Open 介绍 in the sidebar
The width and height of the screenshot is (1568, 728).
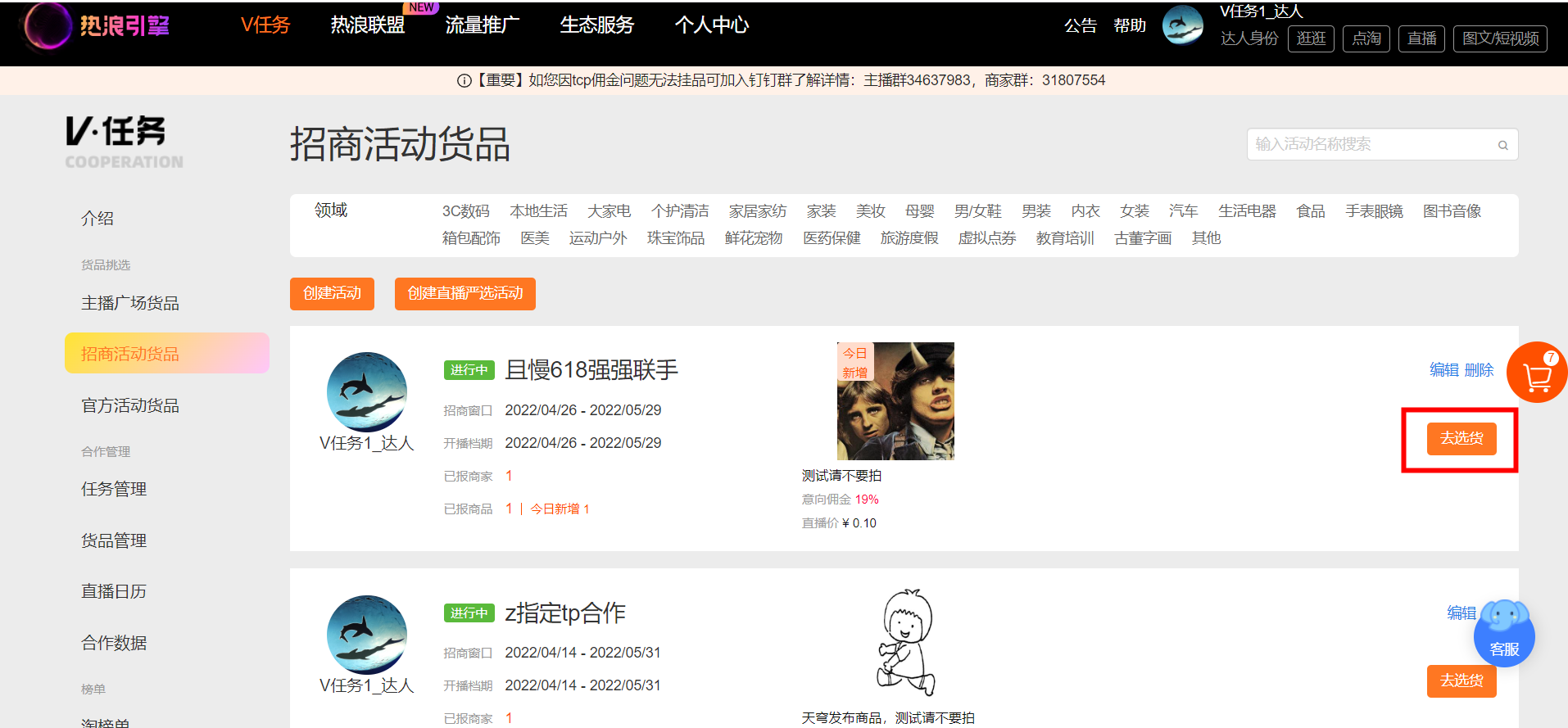pos(97,219)
